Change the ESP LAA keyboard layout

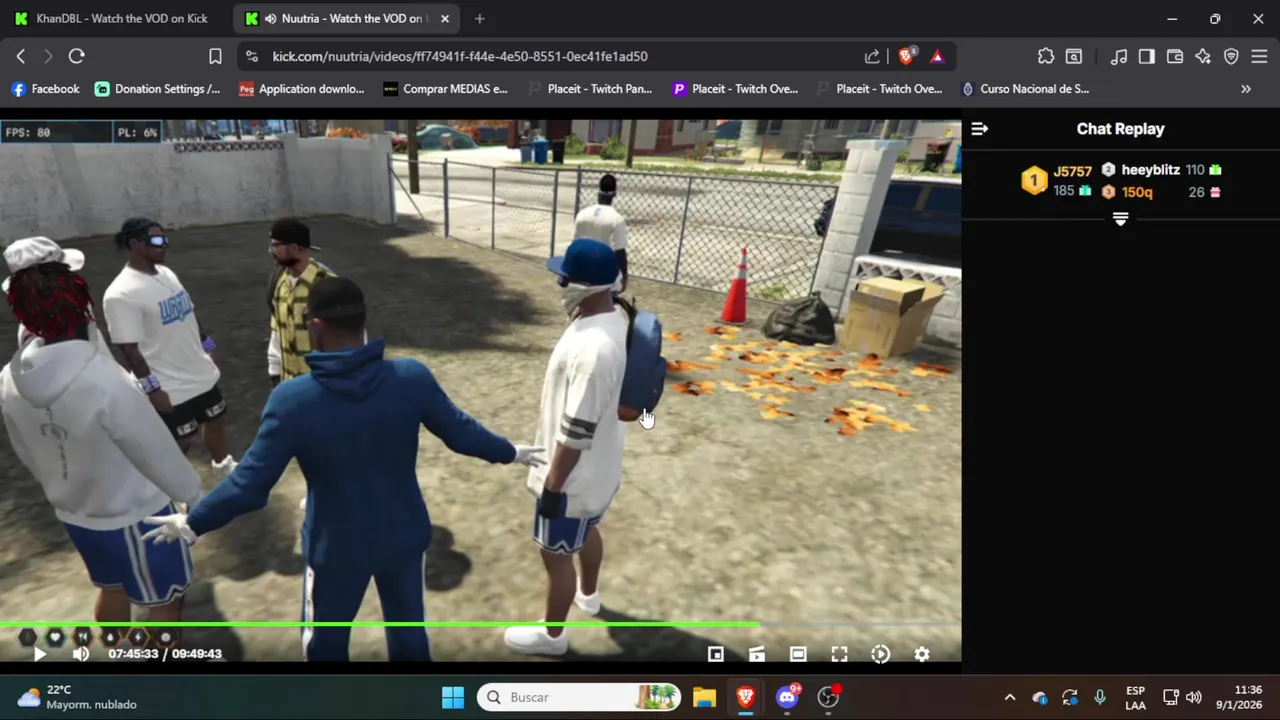(1135, 697)
